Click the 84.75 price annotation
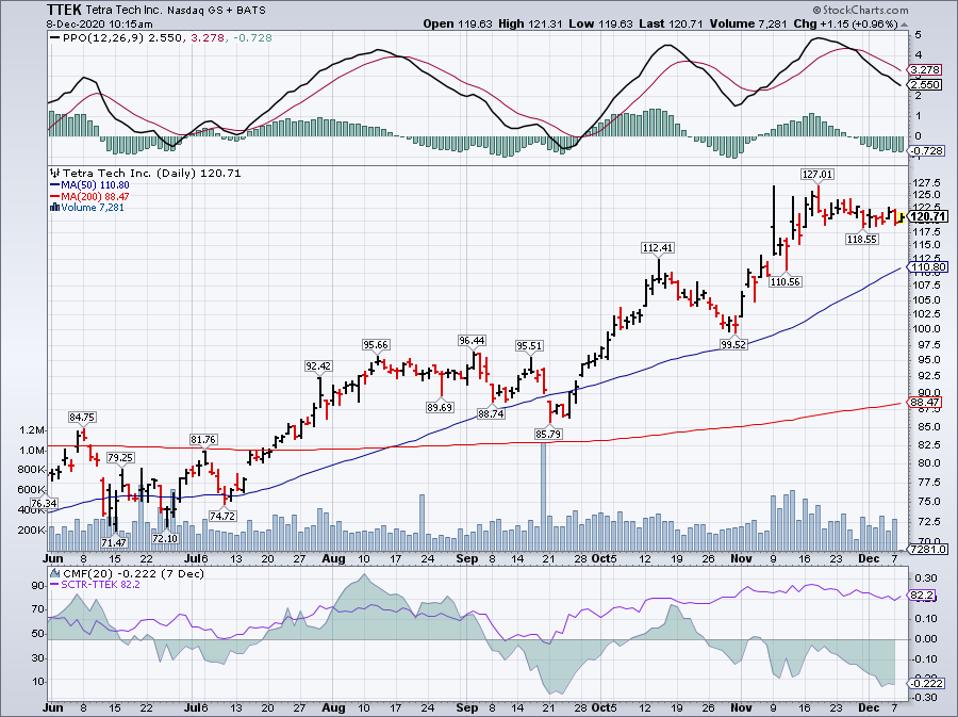958x717 pixels. tap(82, 417)
